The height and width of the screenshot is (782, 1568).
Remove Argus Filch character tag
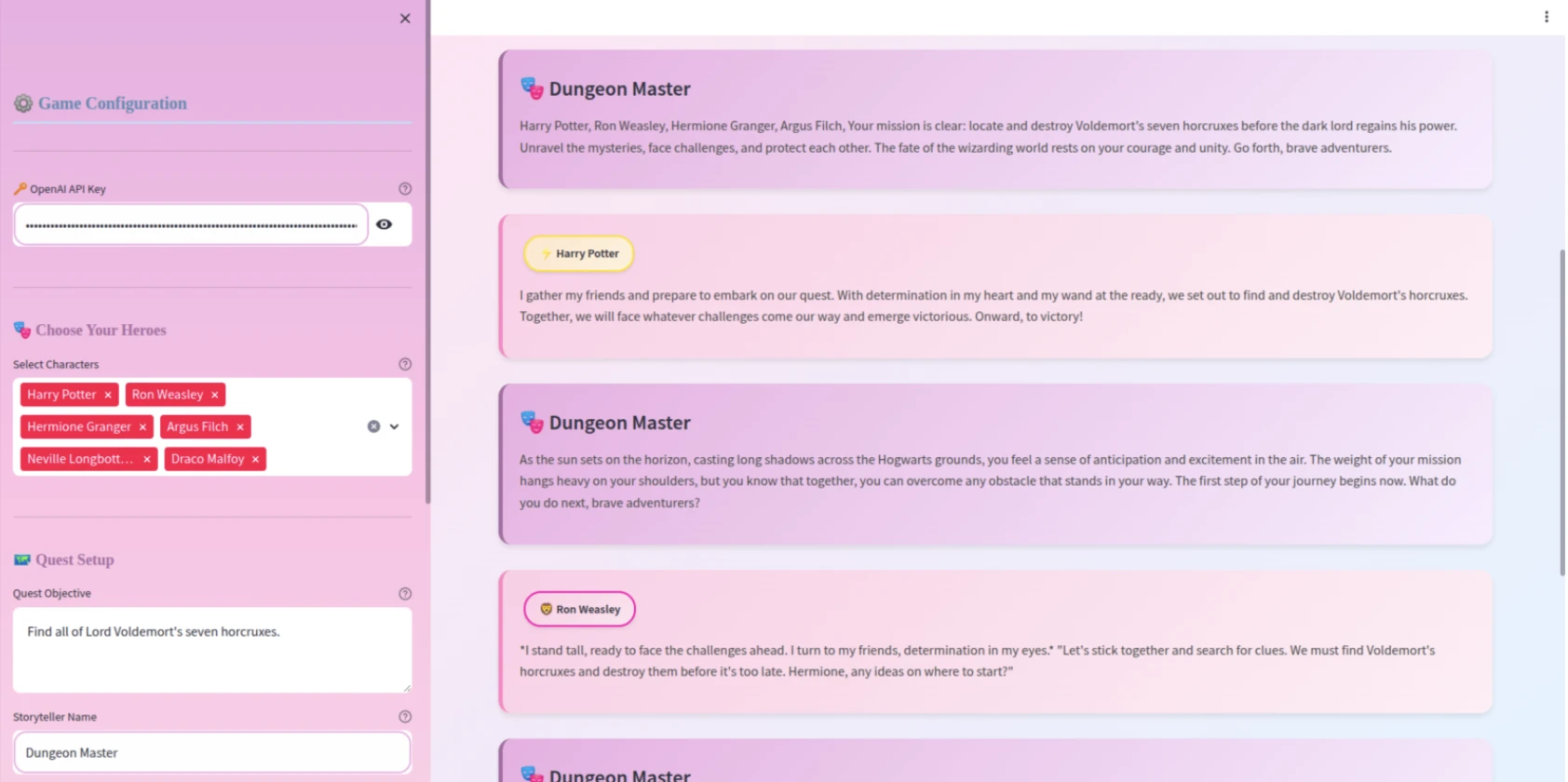[240, 427]
